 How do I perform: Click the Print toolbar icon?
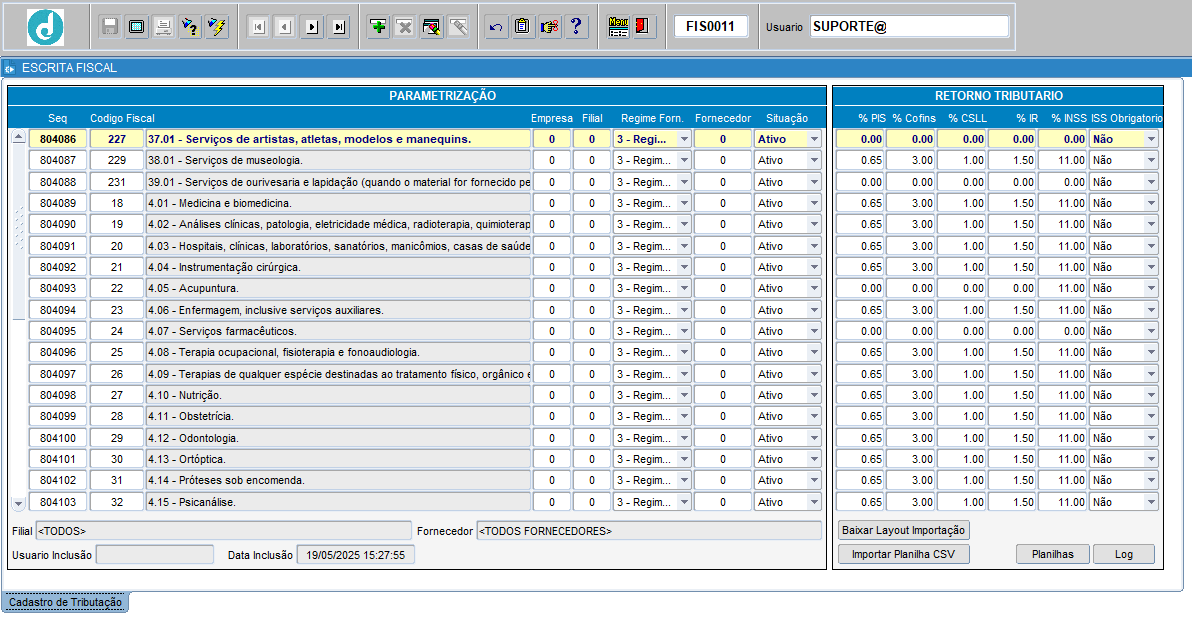click(163, 27)
